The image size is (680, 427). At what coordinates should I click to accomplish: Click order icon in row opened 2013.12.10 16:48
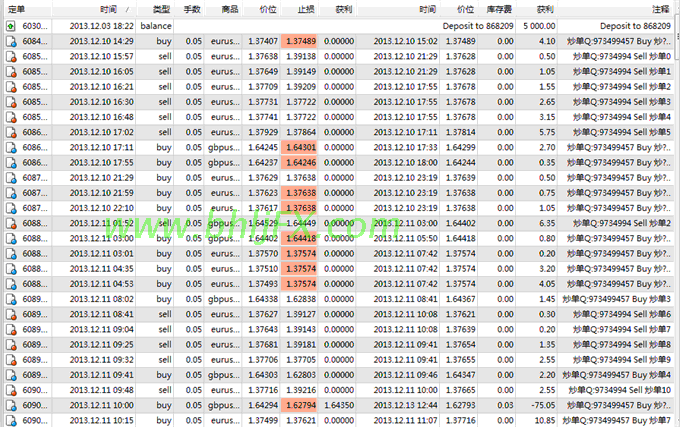click(11, 117)
